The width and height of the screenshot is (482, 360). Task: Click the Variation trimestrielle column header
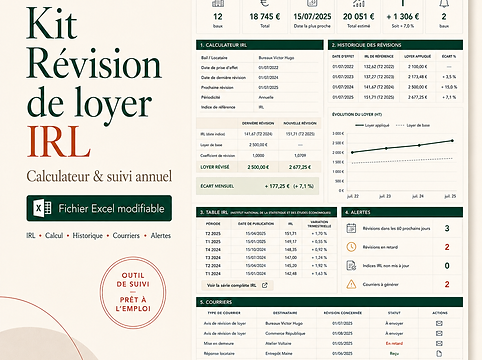pos(319,224)
